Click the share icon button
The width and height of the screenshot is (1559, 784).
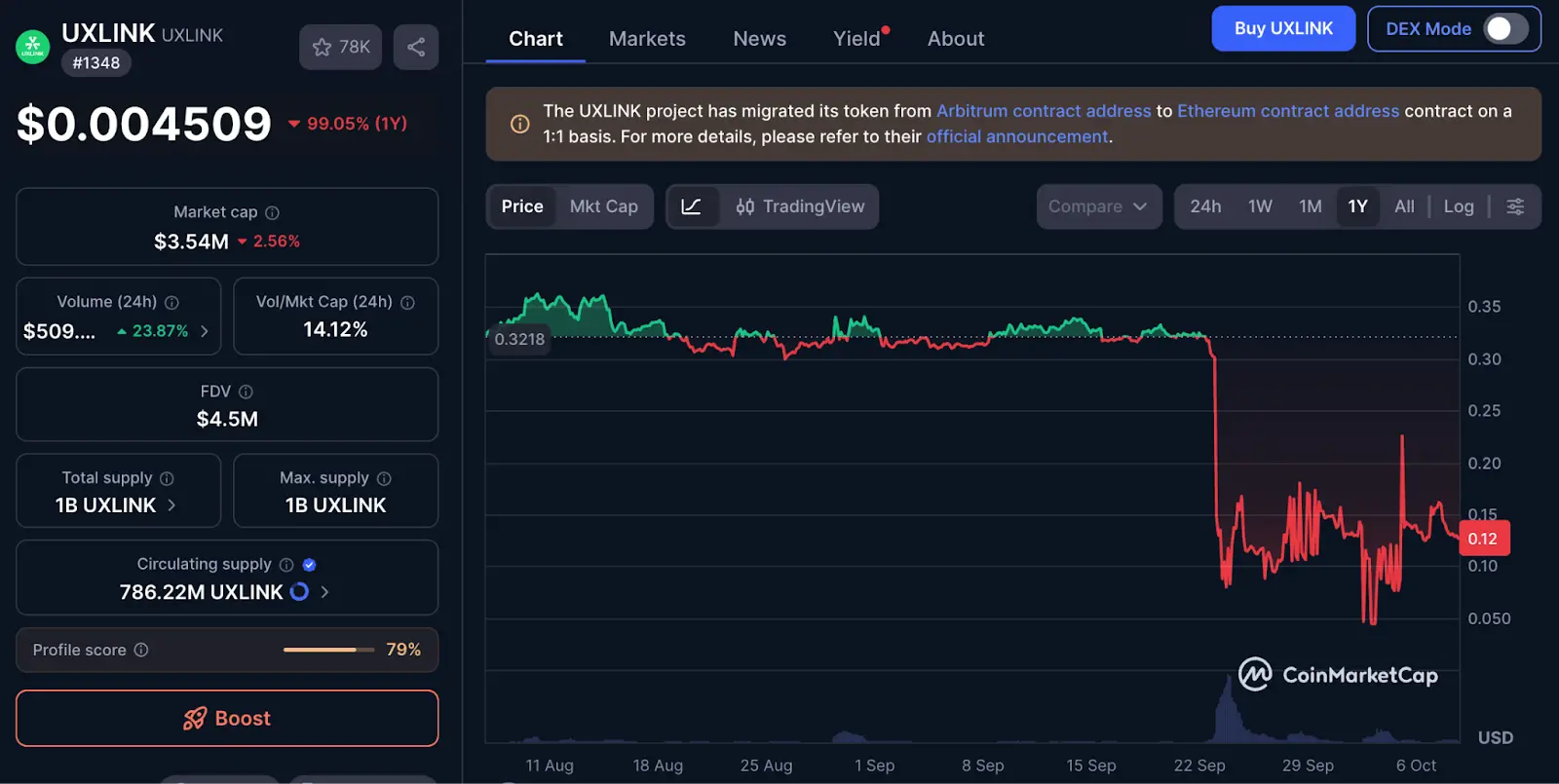point(416,47)
